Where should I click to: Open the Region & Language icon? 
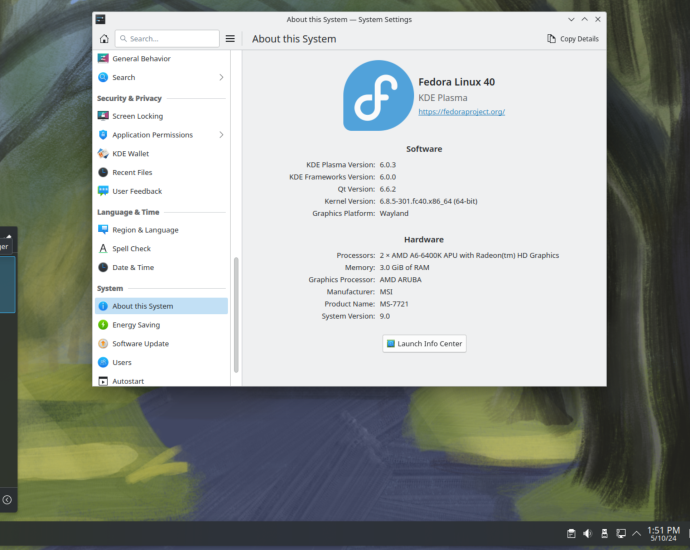pos(103,230)
